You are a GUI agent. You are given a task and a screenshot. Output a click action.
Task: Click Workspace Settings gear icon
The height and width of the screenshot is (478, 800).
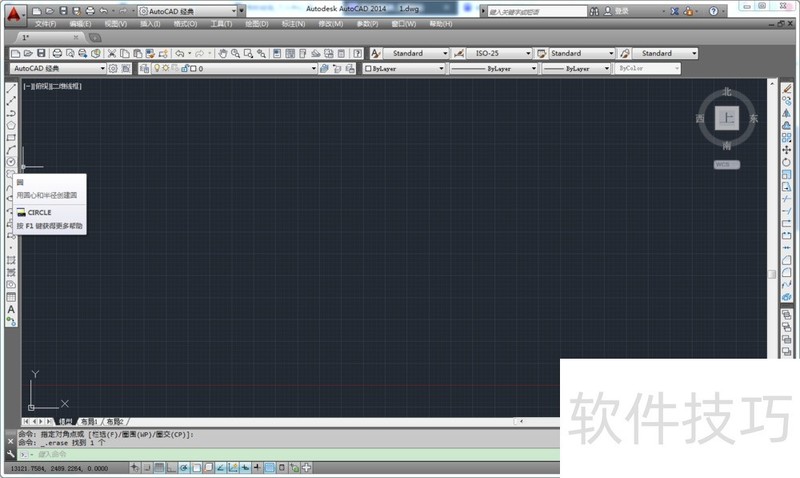pyautogui.click(x=113, y=68)
